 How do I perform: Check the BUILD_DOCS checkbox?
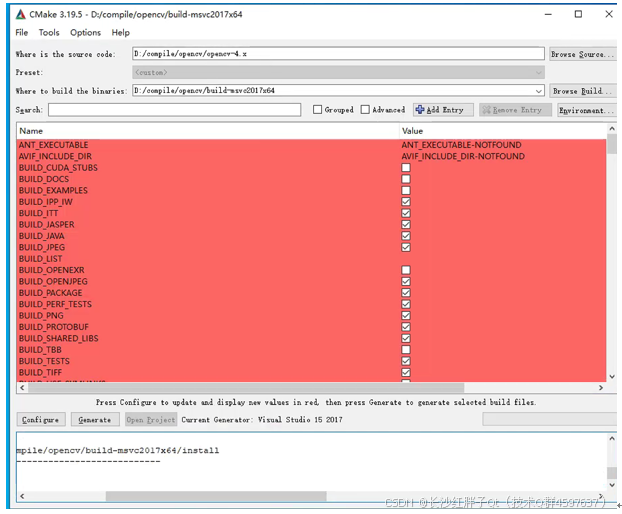coord(406,179)
